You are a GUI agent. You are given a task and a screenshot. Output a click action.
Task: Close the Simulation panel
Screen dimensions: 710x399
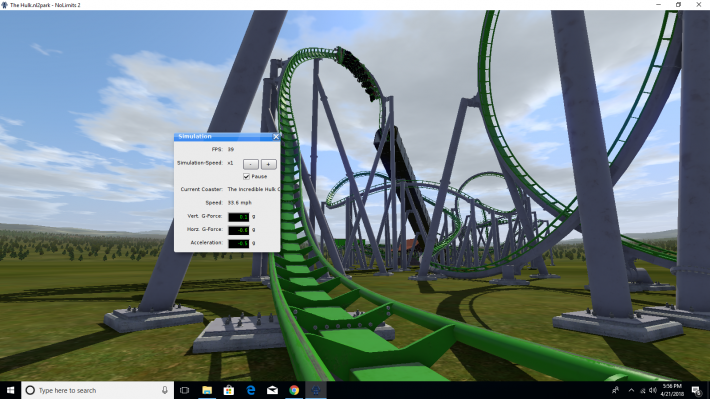pyautogui.click(x=276, y=136)
